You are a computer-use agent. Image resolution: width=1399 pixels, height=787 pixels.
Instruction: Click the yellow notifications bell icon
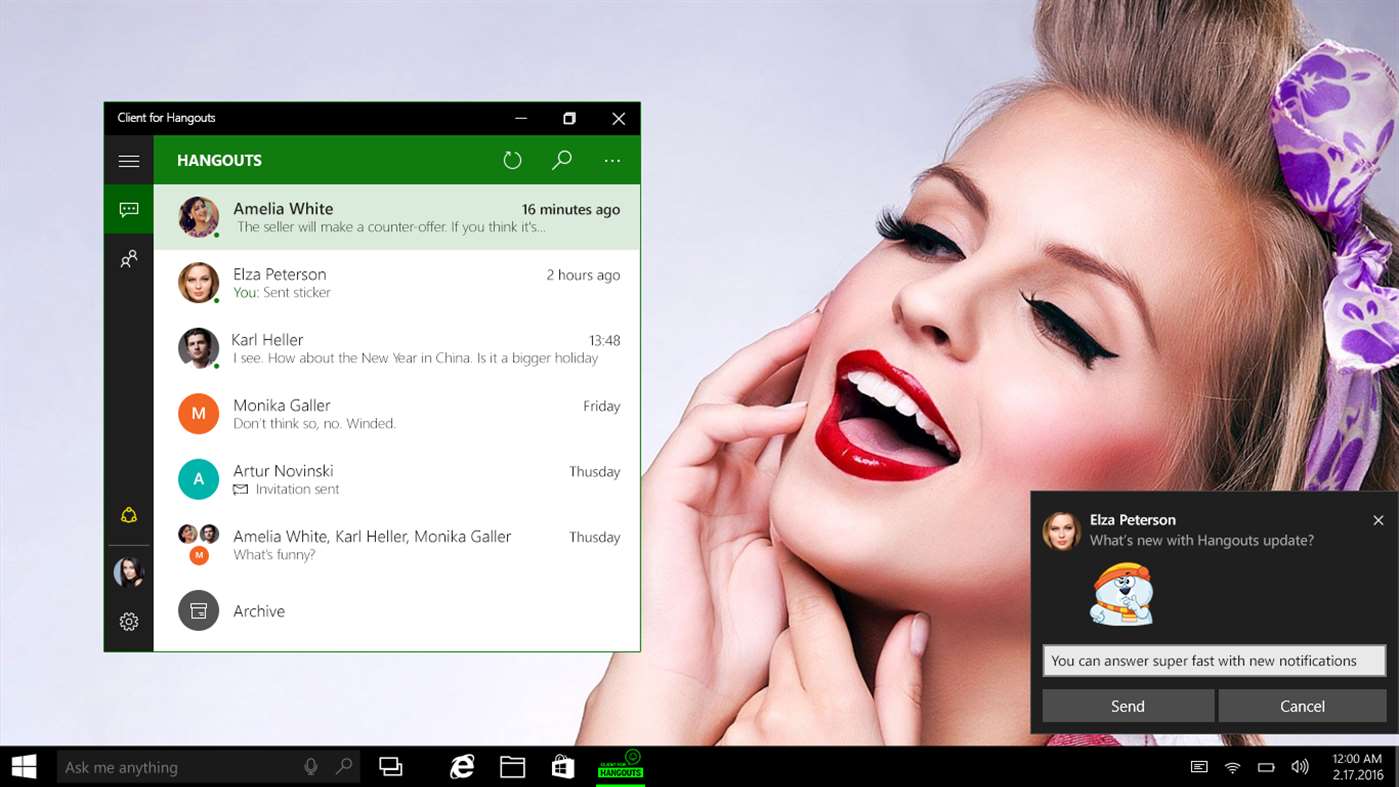click(x=129, y=515)
